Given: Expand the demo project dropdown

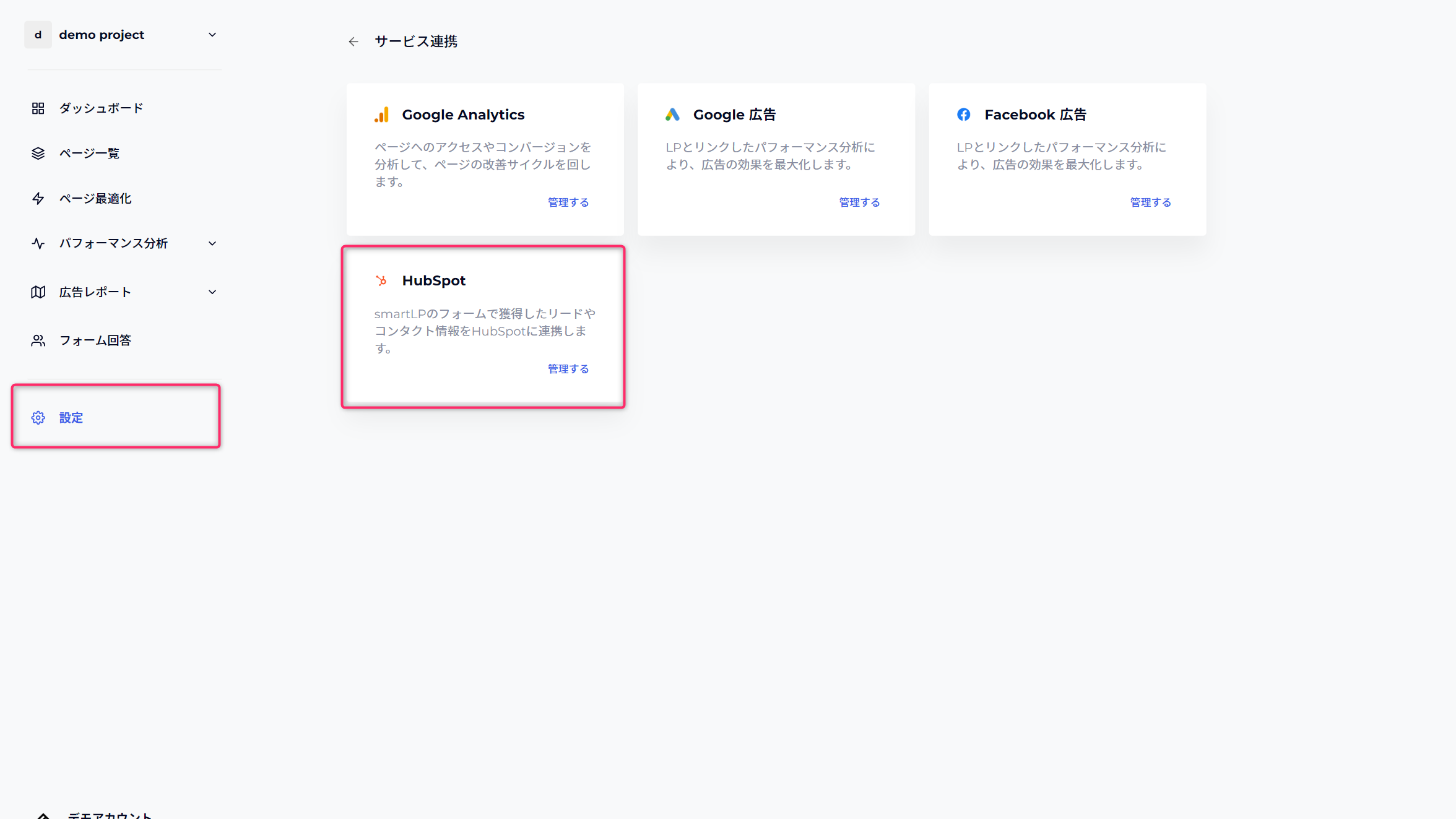Looking at the screenshot, I should pyautogui.click(x=212, y=35).
